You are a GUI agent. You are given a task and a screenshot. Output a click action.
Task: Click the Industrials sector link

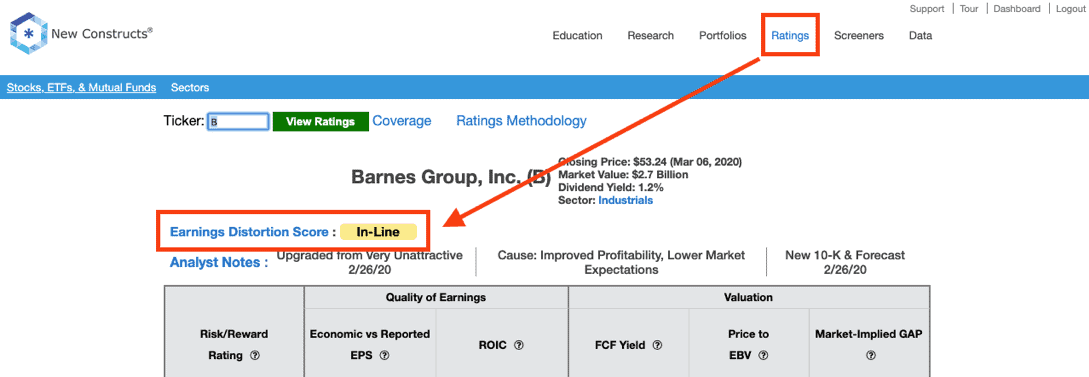pos(626,200)
